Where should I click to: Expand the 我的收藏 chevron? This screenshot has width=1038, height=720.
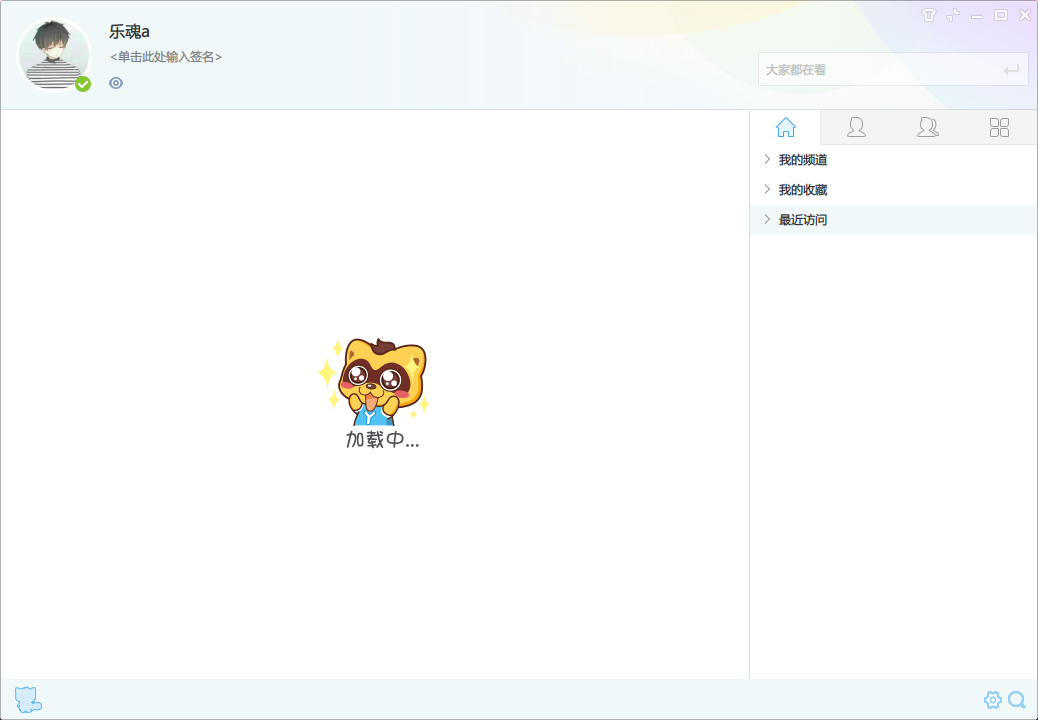click(767, 189)
